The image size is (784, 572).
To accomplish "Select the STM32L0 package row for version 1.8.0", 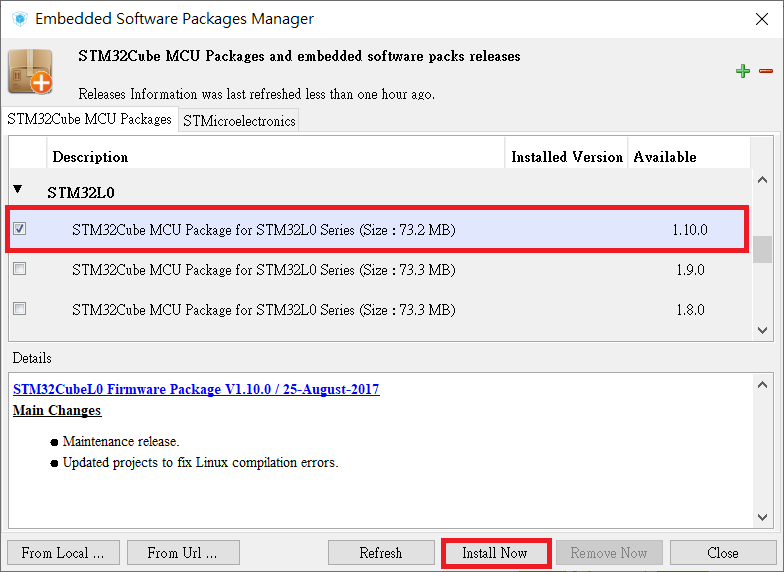I will (378, 310).
